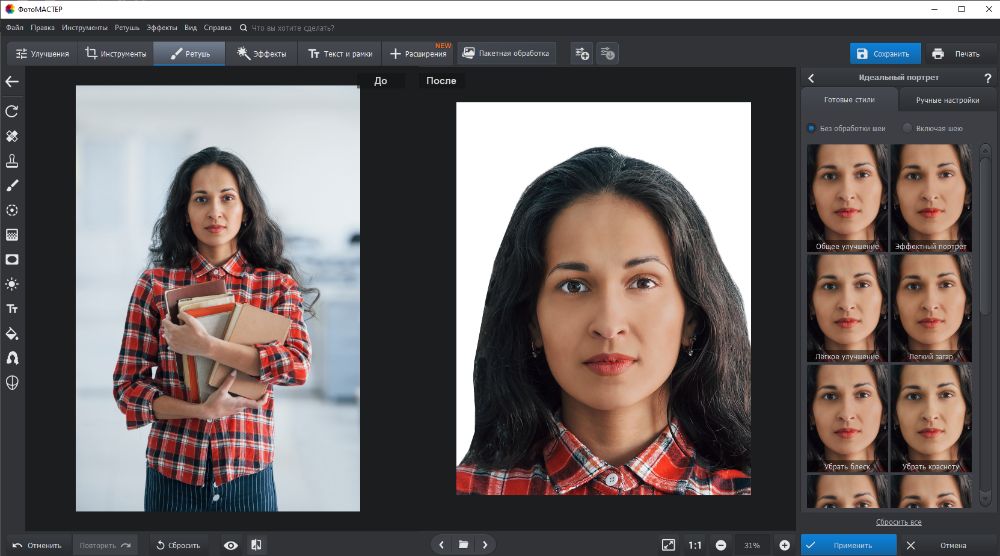Select the stamp tool in the left toolbar
The height and width of the screenshot is (556, 1000).
pos(12,161)
